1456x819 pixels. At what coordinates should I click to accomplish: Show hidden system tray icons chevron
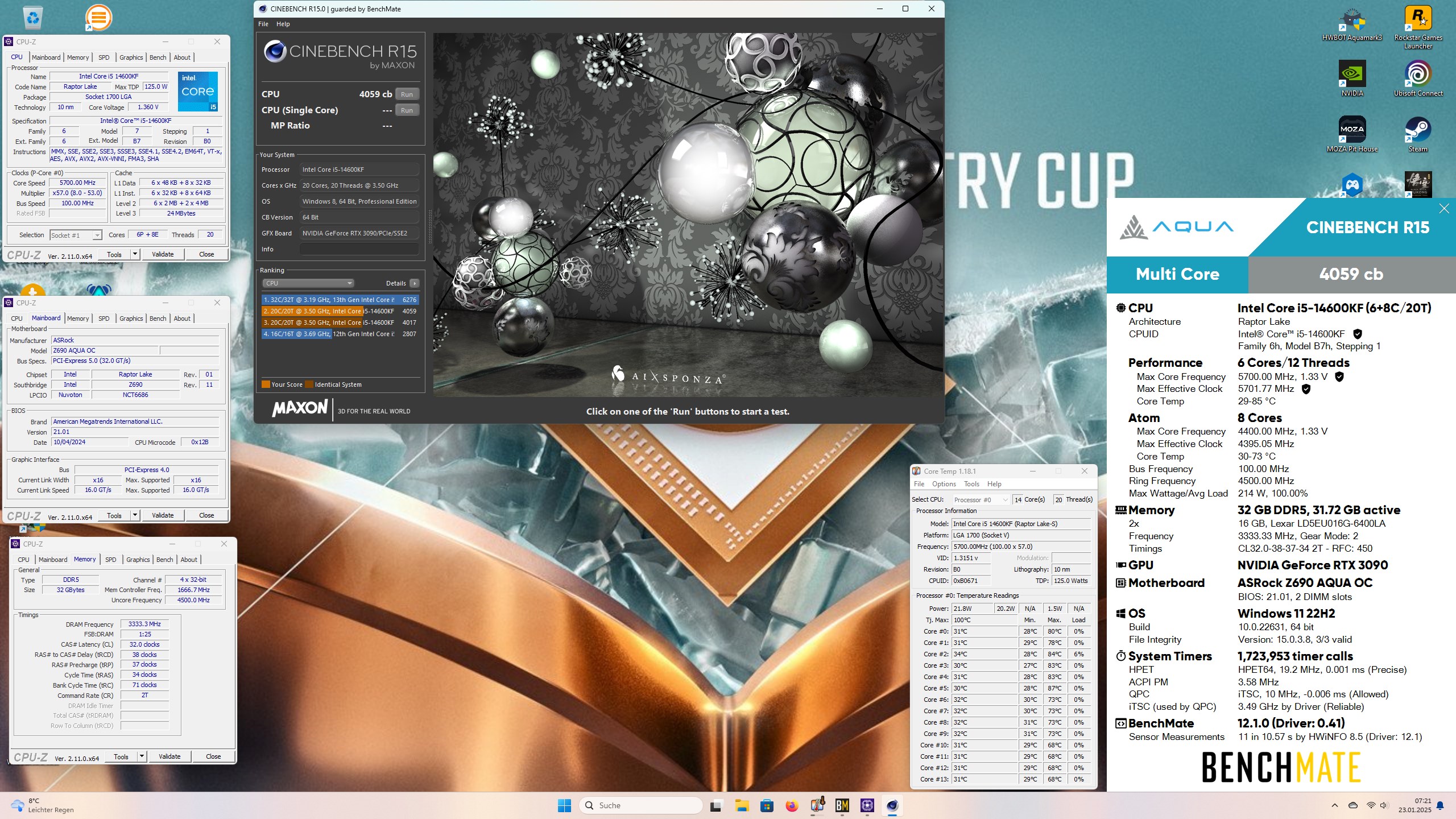(x=1334, y=805)
